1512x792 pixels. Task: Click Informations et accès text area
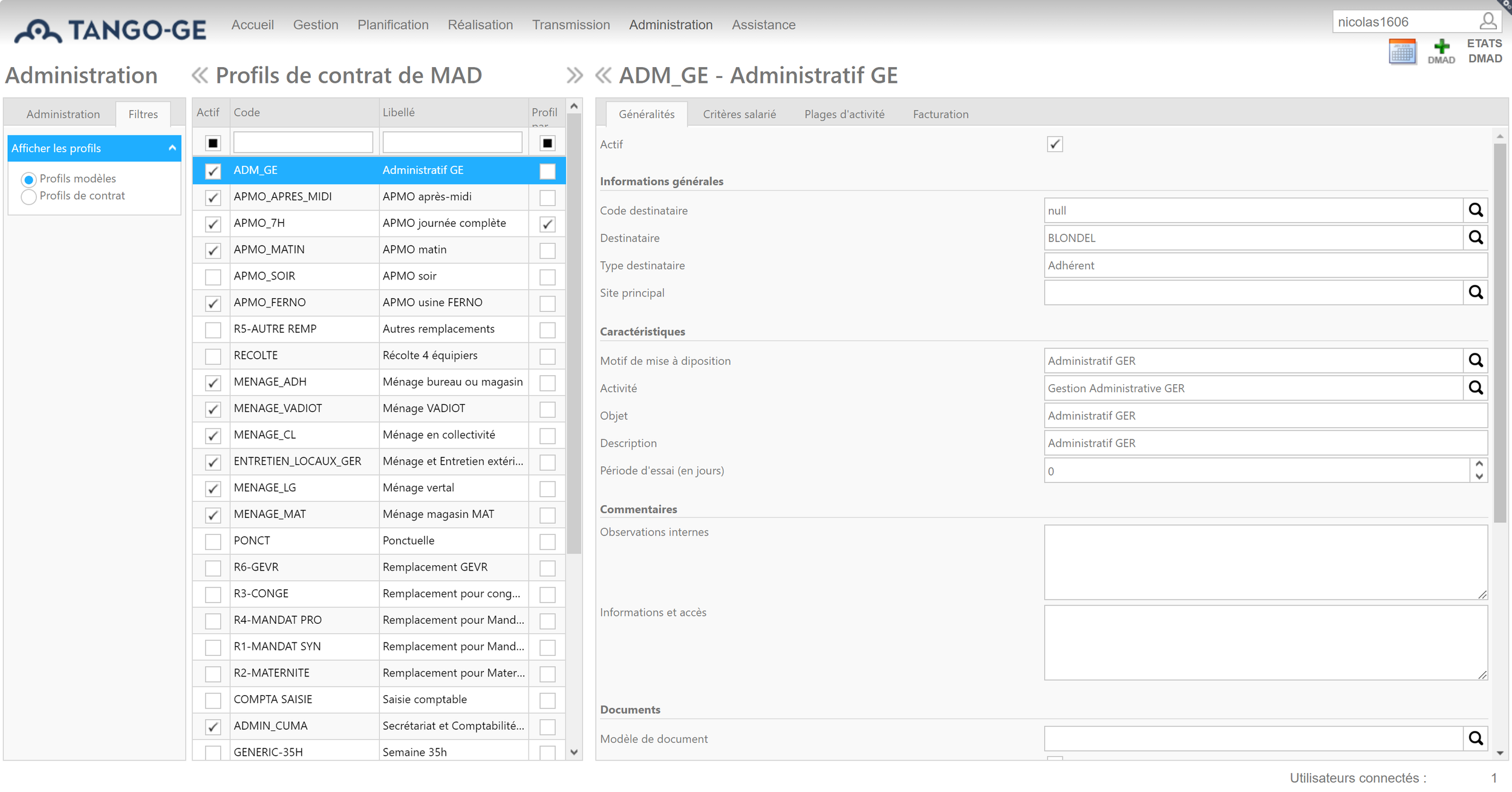click(1265, 643)
